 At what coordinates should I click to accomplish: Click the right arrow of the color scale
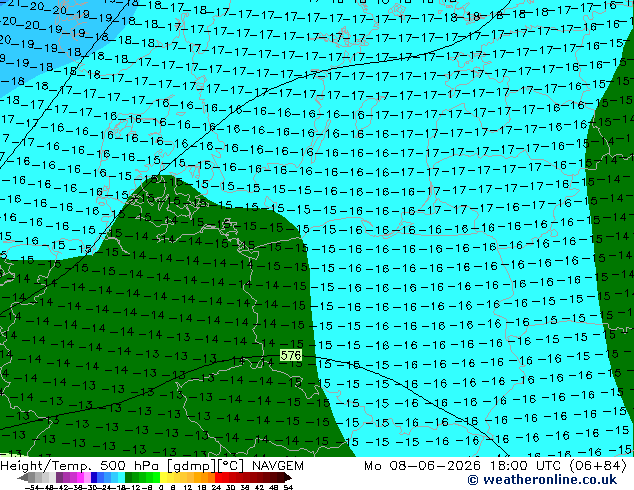[x=289, y=478]
